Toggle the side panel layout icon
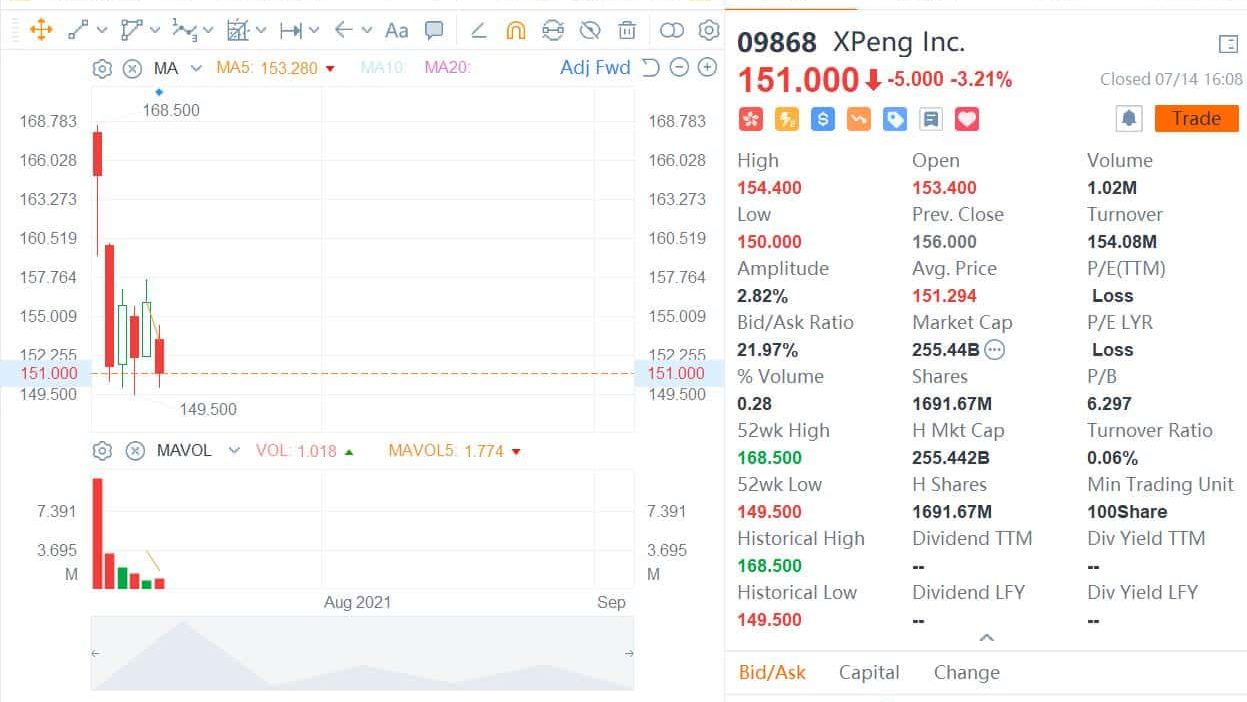The image size is (1247, 702). point(1229,44)
